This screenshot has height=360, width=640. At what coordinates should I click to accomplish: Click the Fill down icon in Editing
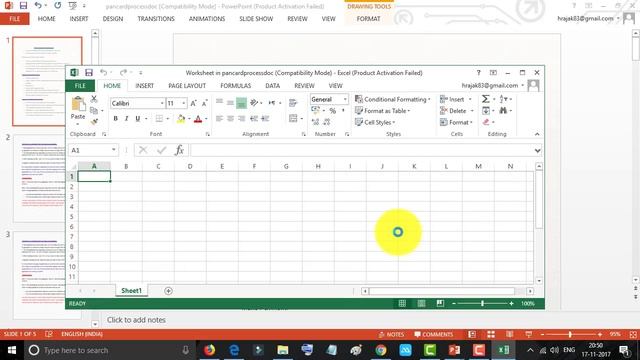pyautogui.click(x=486, y=110)
